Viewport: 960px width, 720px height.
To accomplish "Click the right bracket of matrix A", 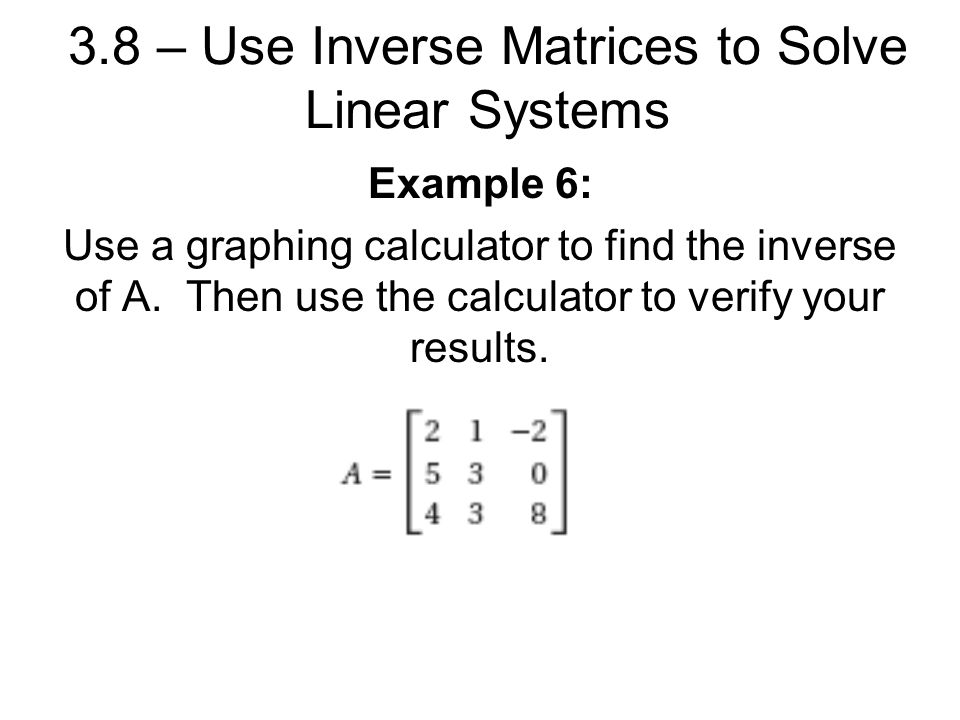I will (x=560, y=472).
